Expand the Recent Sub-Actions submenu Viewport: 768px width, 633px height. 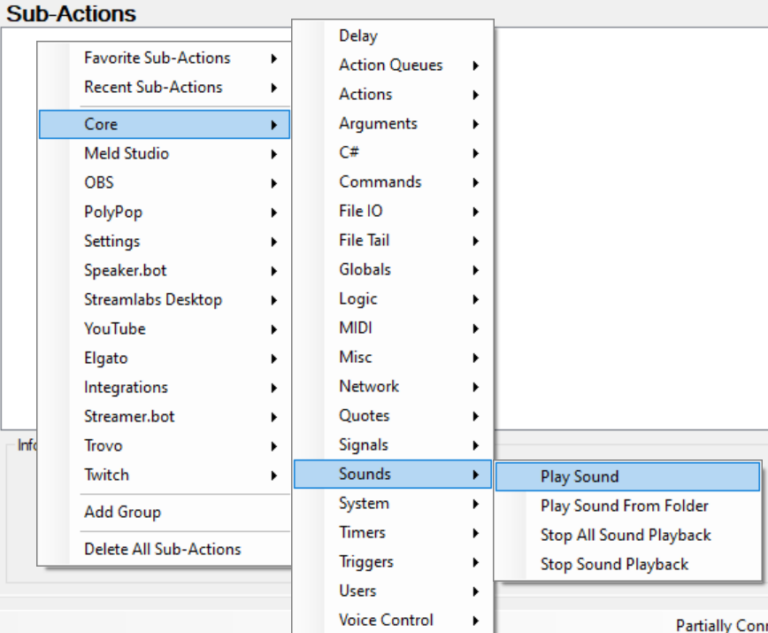click(x=153, y=87)
